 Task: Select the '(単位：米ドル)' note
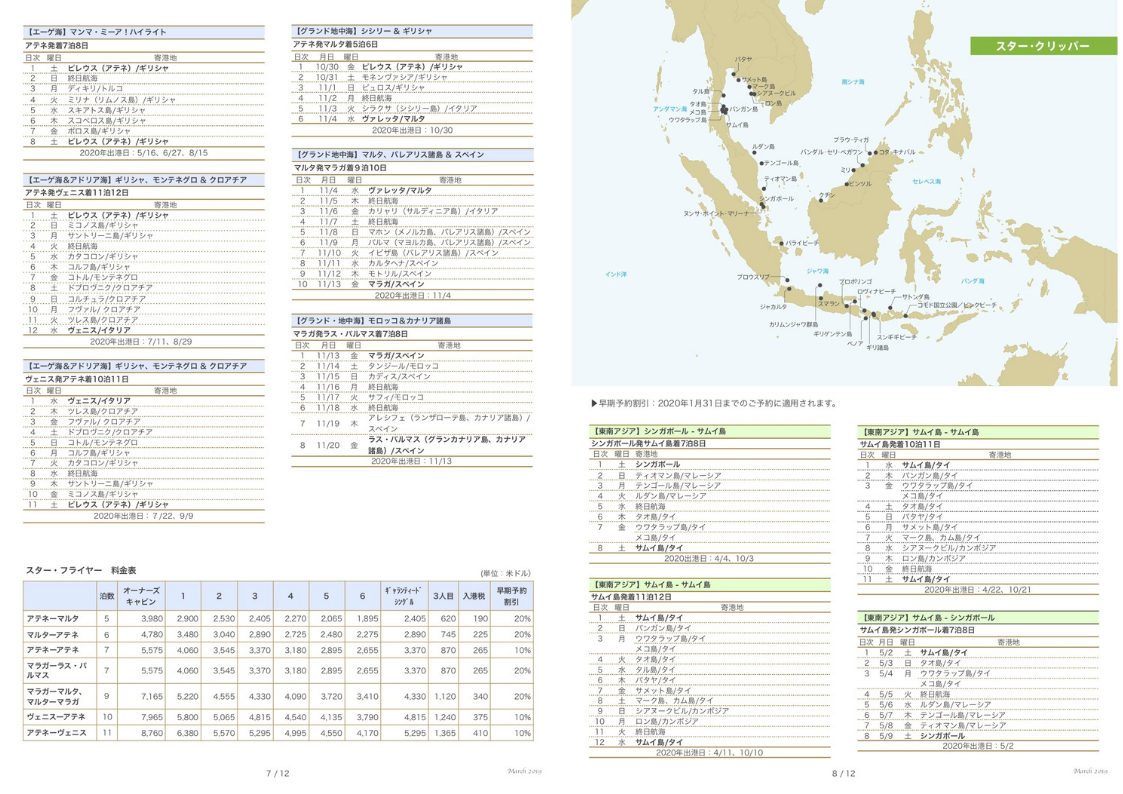pos(506,573)
